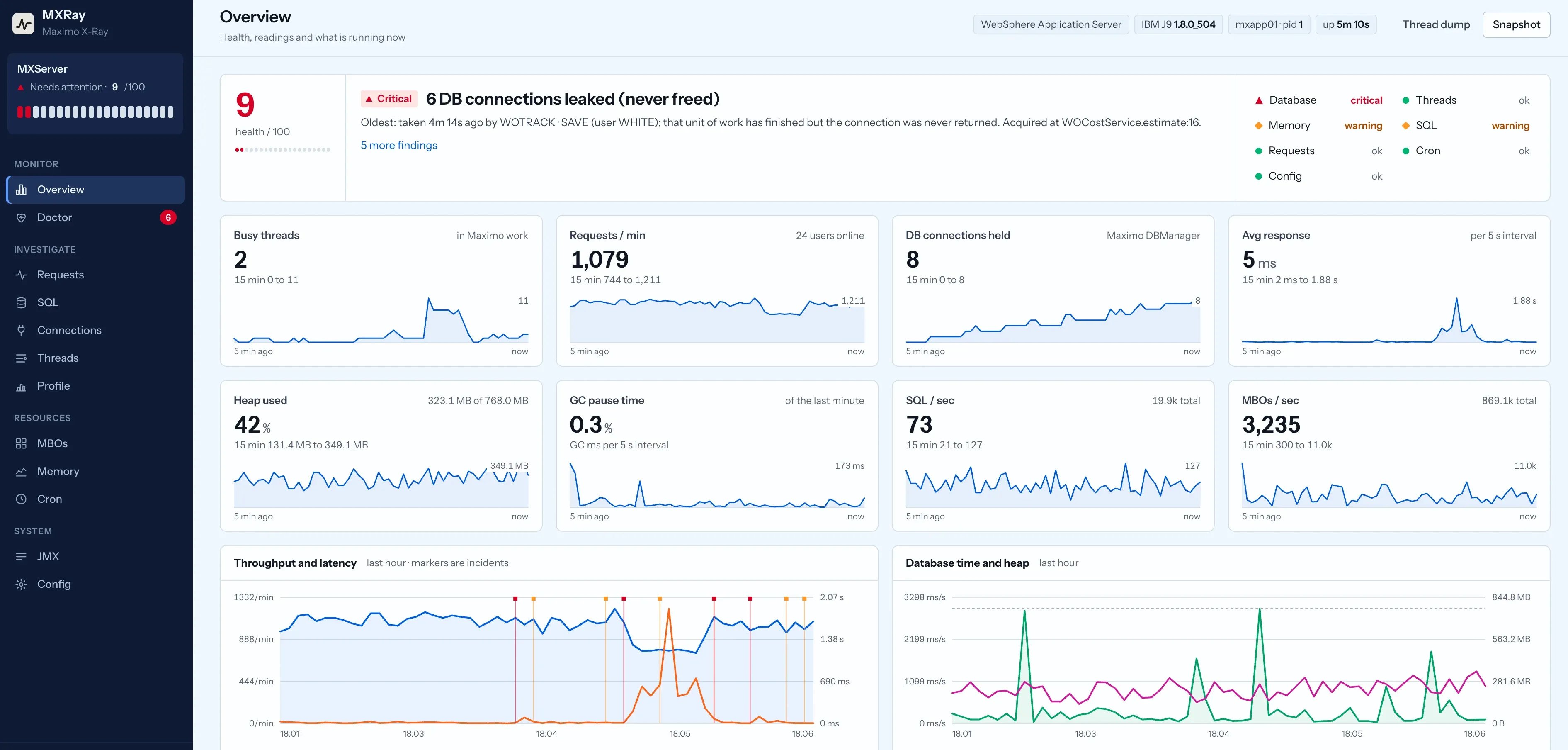Click the Doctor shield-heart icon
1568x750 pixels.
tap(21, 217)
